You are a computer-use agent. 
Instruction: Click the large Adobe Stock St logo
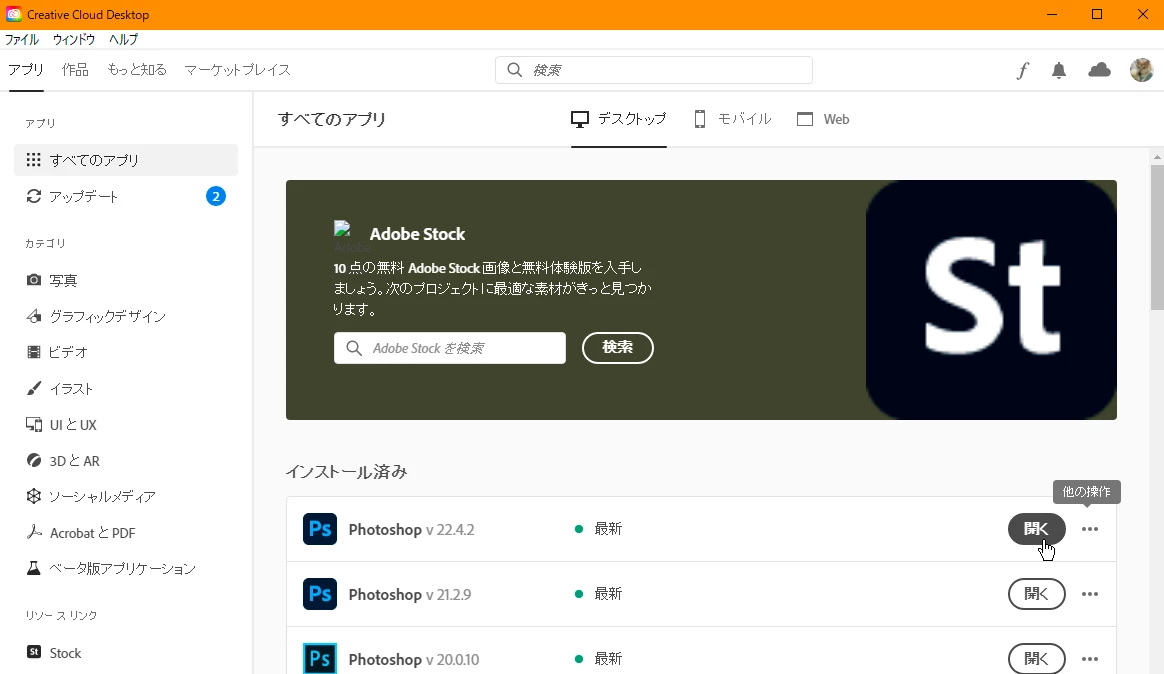coord(991,300)
